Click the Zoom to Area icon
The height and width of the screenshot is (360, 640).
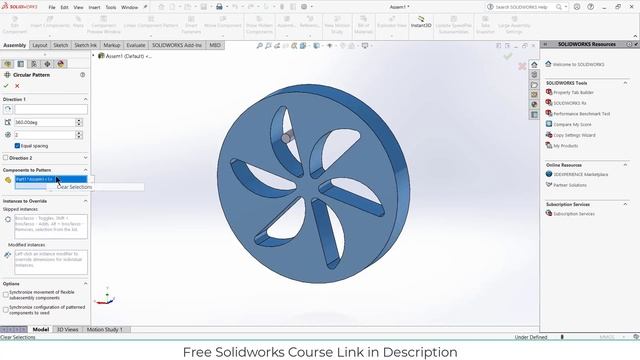click(268, 46)
